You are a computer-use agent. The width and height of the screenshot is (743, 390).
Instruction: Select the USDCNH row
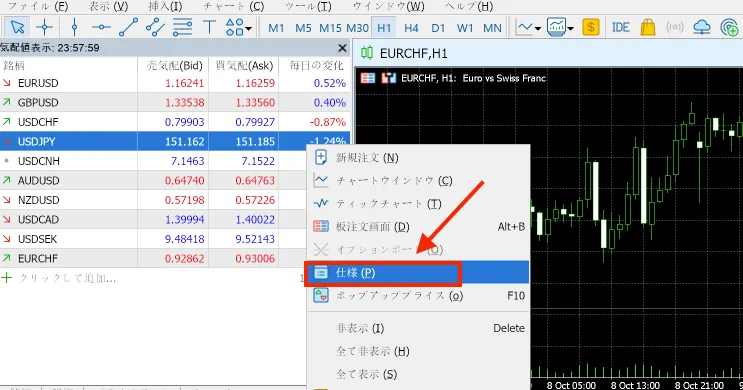pos(153,161)
